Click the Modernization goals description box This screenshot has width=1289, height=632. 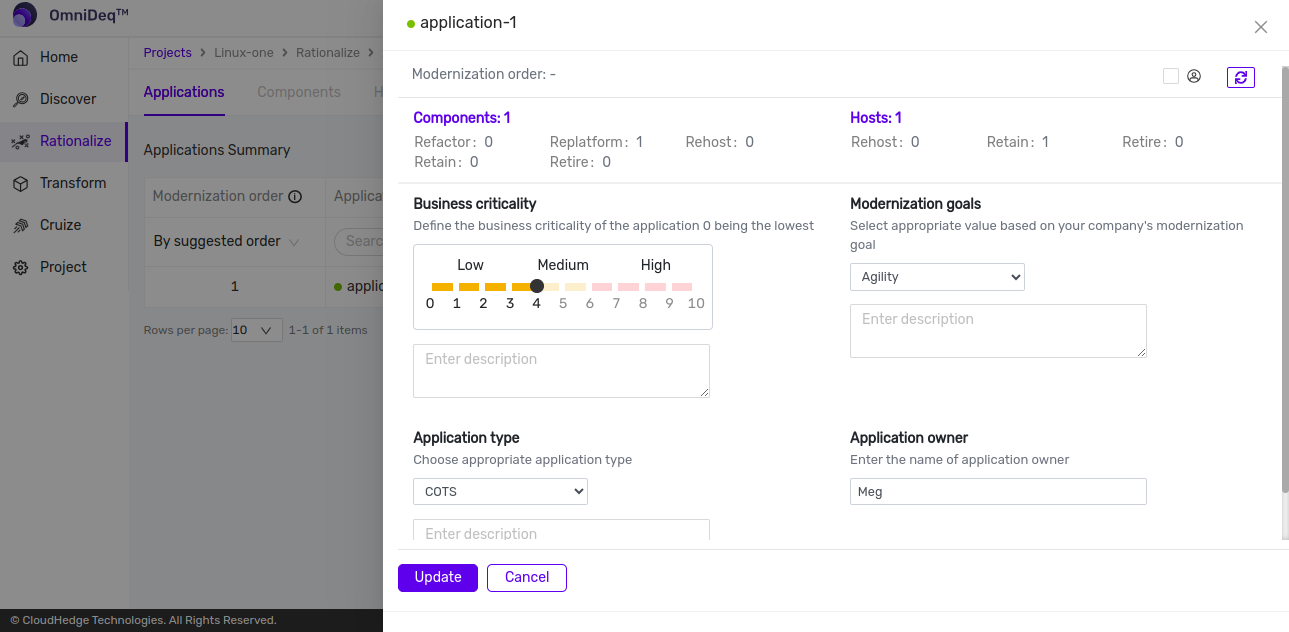click(x=998, y=331)
